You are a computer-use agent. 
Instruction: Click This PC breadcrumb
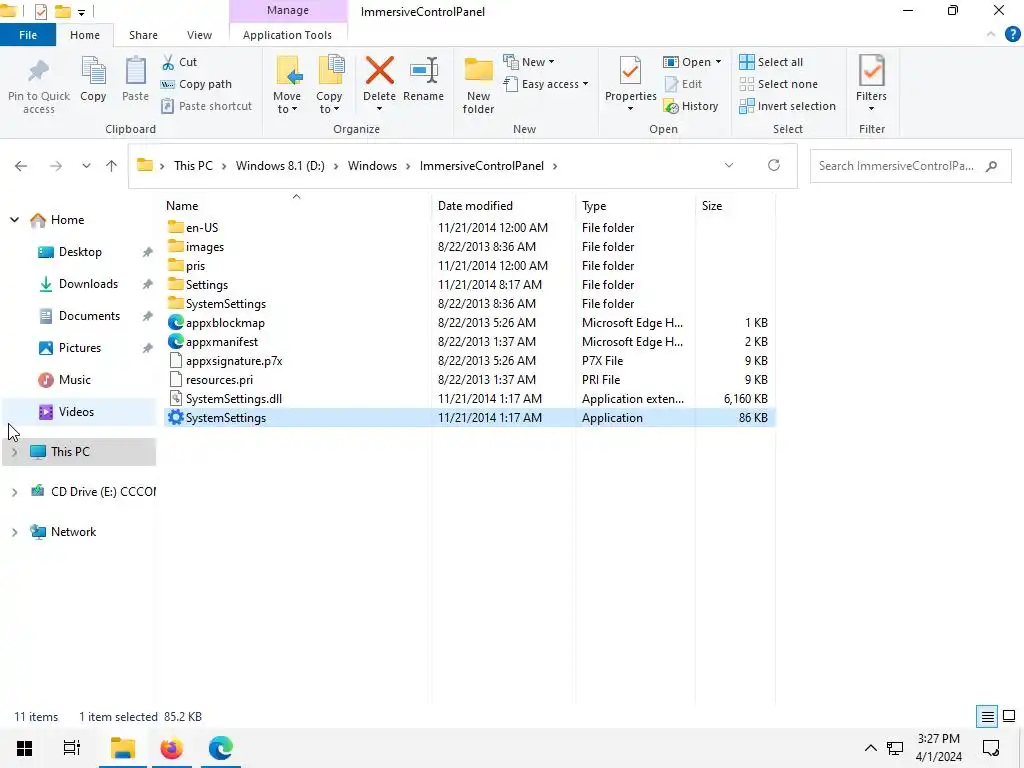[193, 166]
